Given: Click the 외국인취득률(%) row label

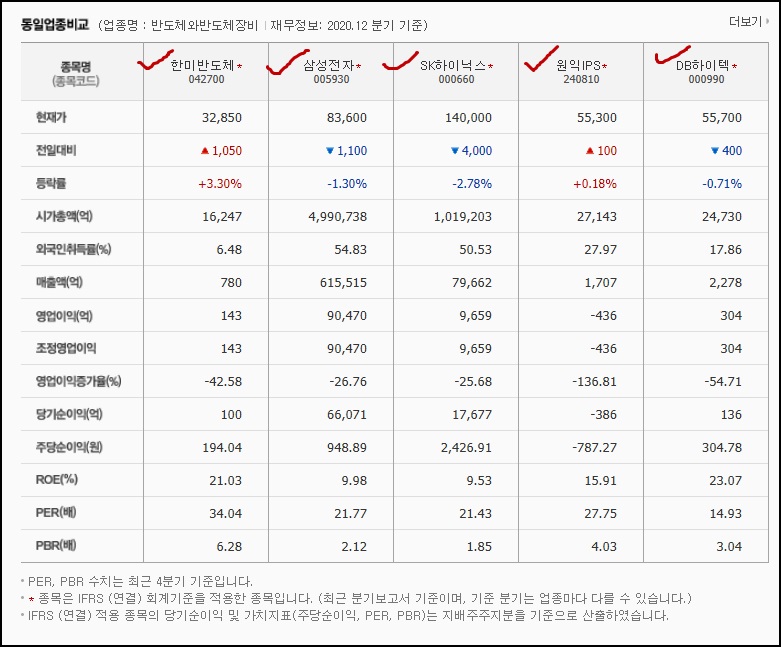Looking at the screenshot, I should click(x=73, y=249).
